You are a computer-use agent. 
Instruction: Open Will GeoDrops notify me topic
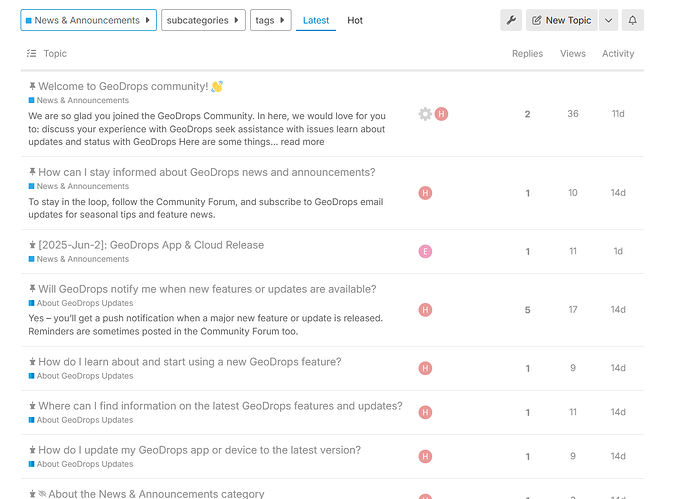point(207,289)
